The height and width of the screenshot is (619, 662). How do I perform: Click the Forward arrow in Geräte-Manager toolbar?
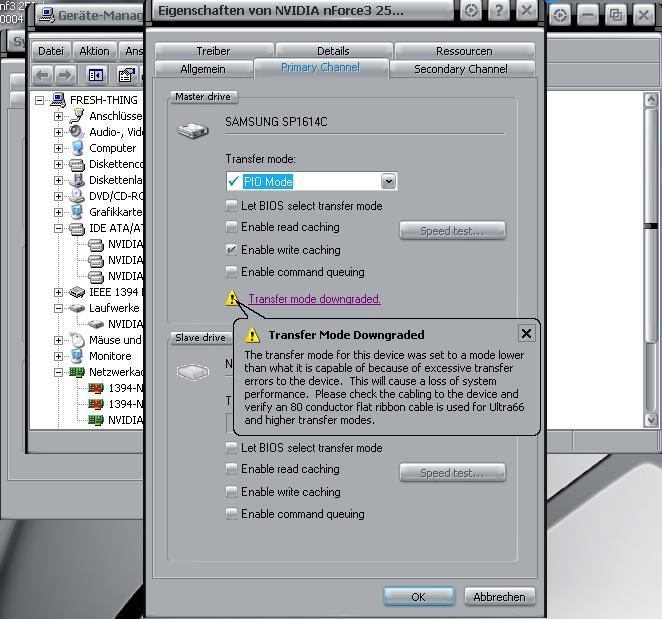[65, 76]
